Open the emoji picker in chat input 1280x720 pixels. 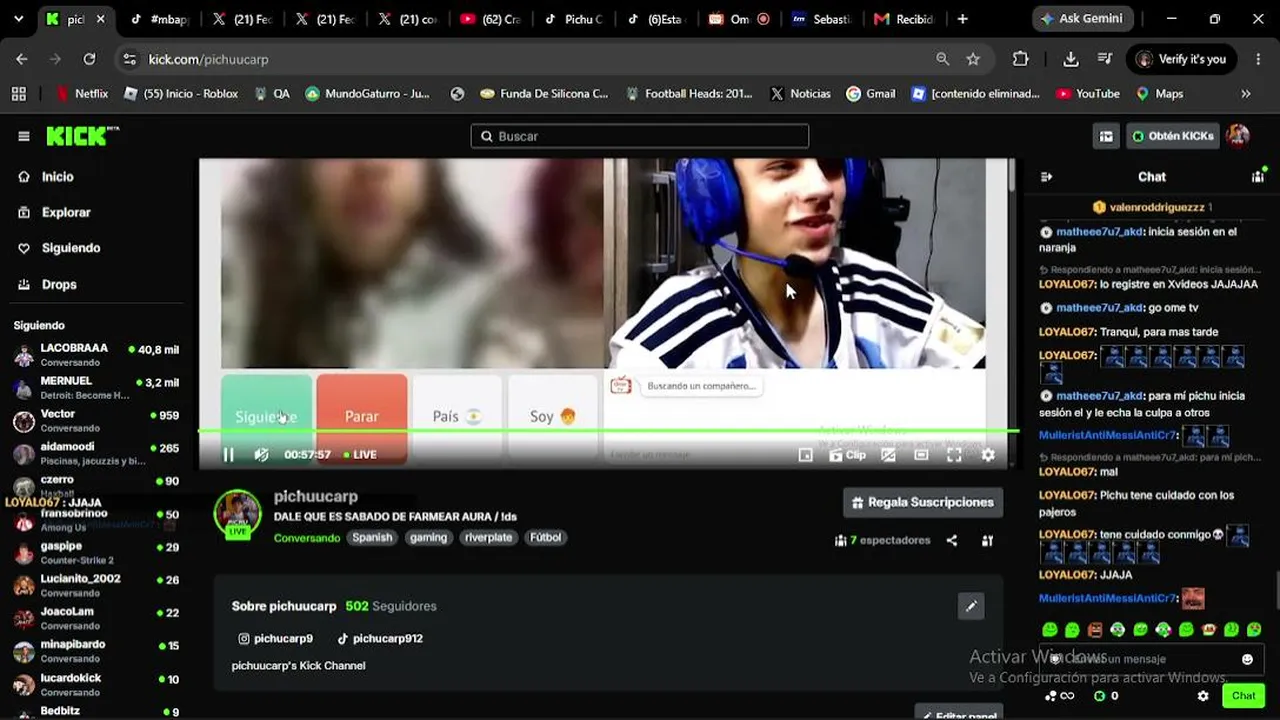pos(1247,660)
